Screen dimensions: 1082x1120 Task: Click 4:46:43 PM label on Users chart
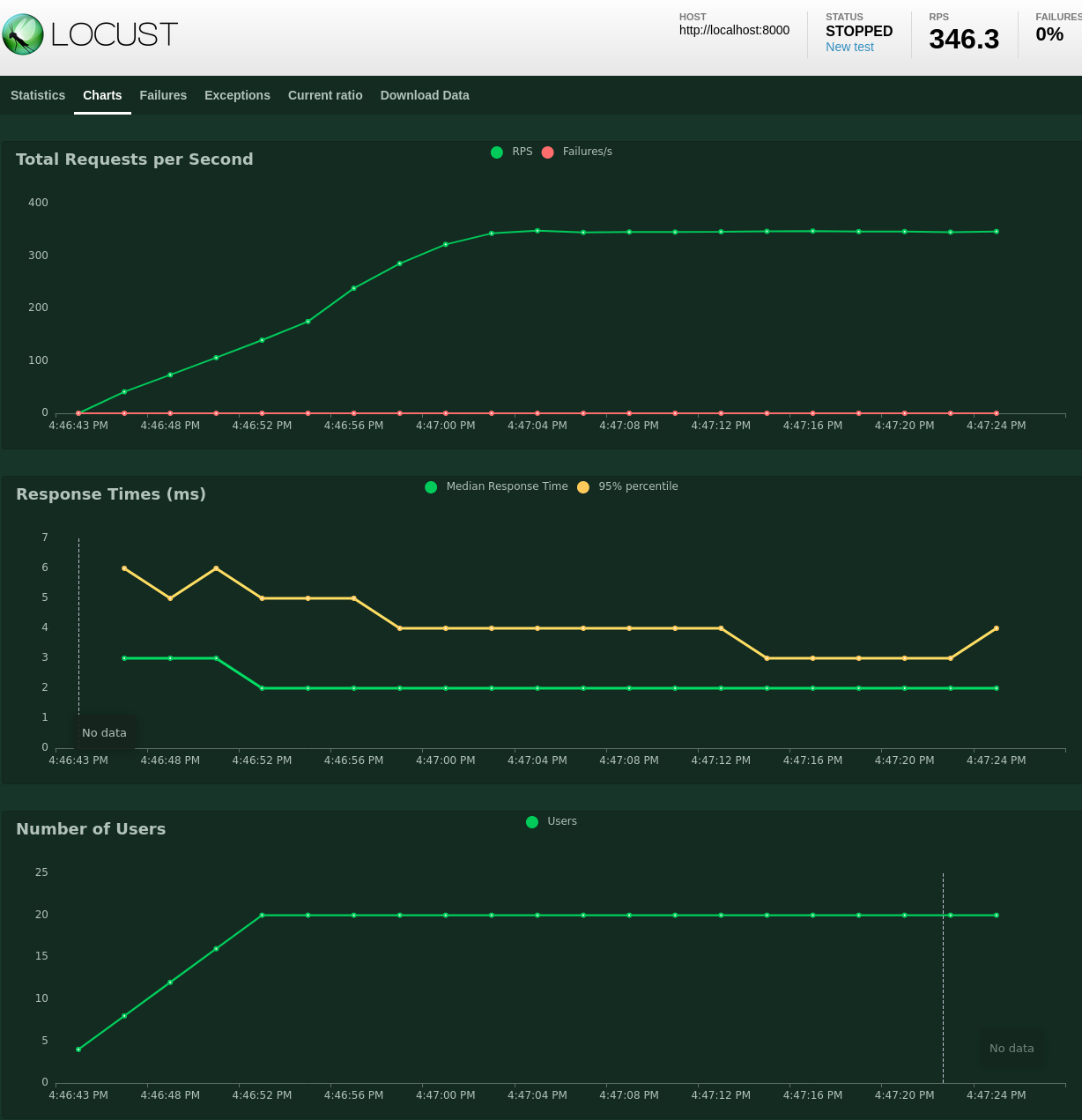click(x=78, y=1095)
